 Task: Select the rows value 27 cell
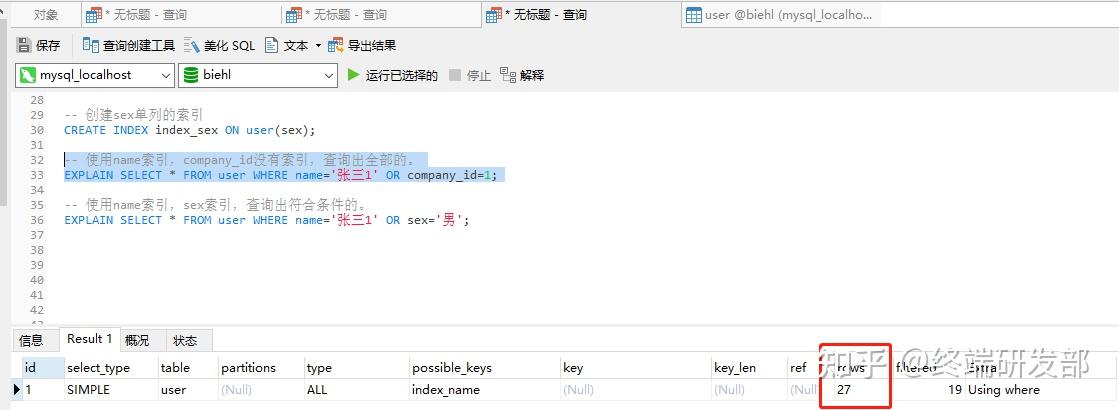coord(855,390)
